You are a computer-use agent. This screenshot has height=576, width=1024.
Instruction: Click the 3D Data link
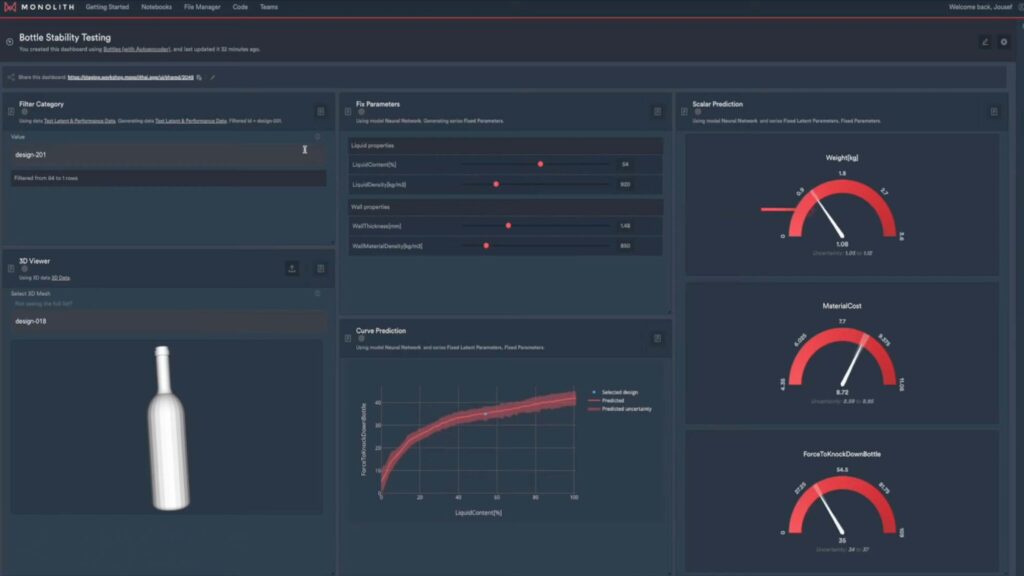click(x=61, y=277)
